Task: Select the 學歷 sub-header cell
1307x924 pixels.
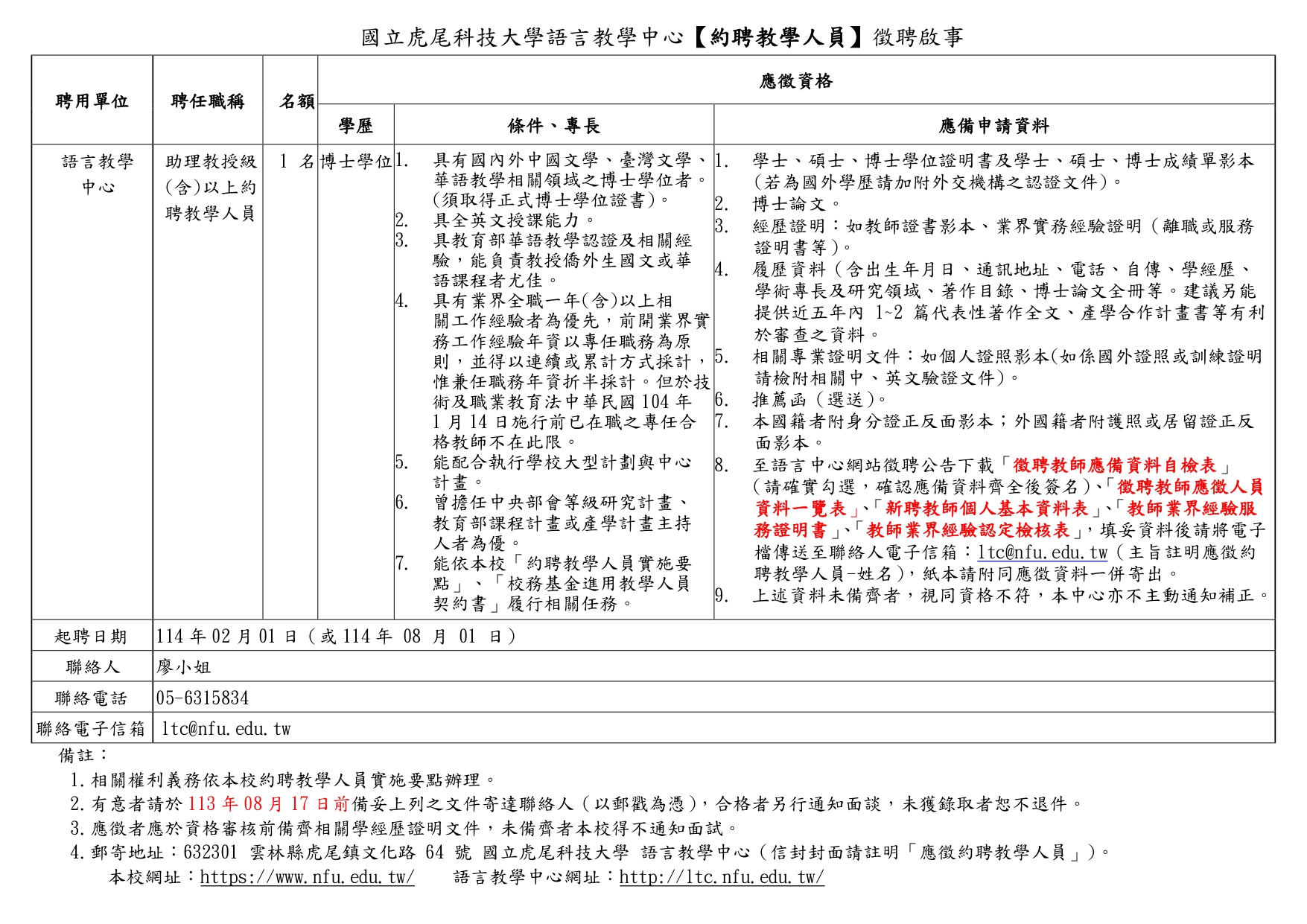Action: click(357, 127)
